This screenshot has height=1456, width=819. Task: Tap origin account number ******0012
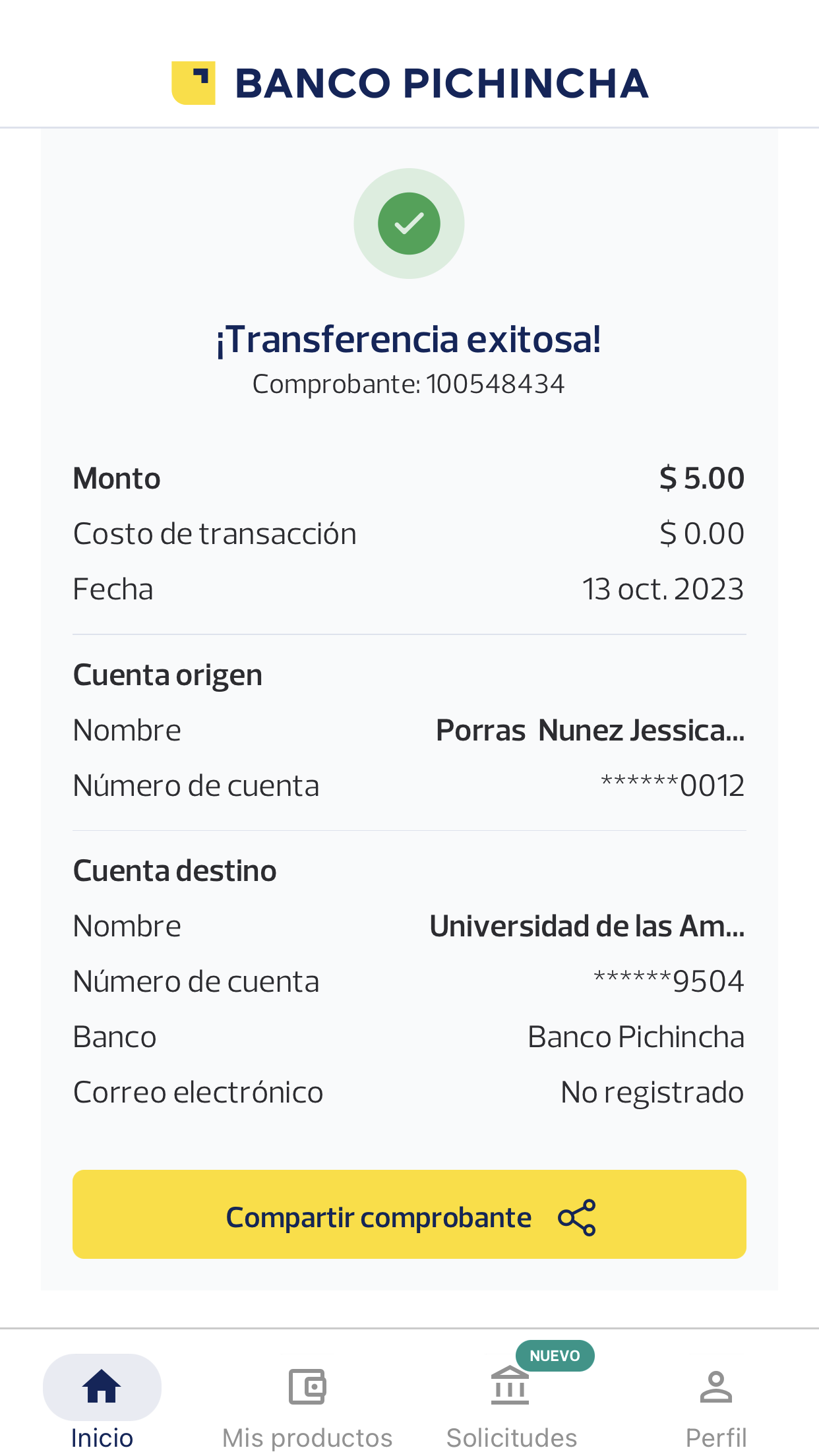(673, 785)
